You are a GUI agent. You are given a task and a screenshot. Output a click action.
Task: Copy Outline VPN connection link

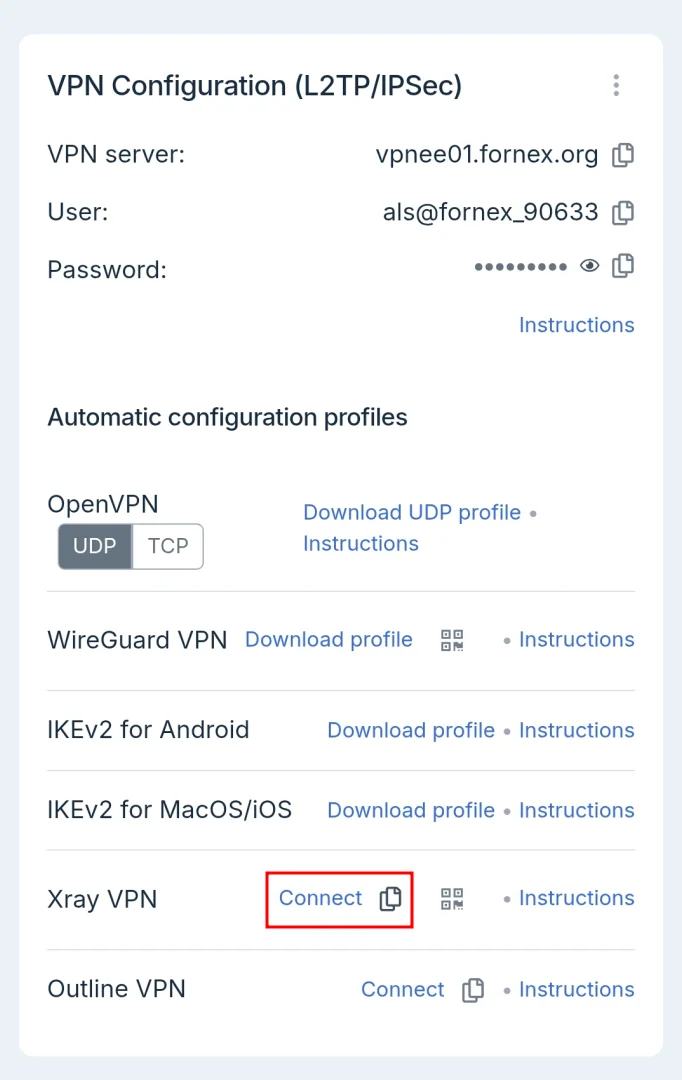pyautogui.click(x=473, y=990)
